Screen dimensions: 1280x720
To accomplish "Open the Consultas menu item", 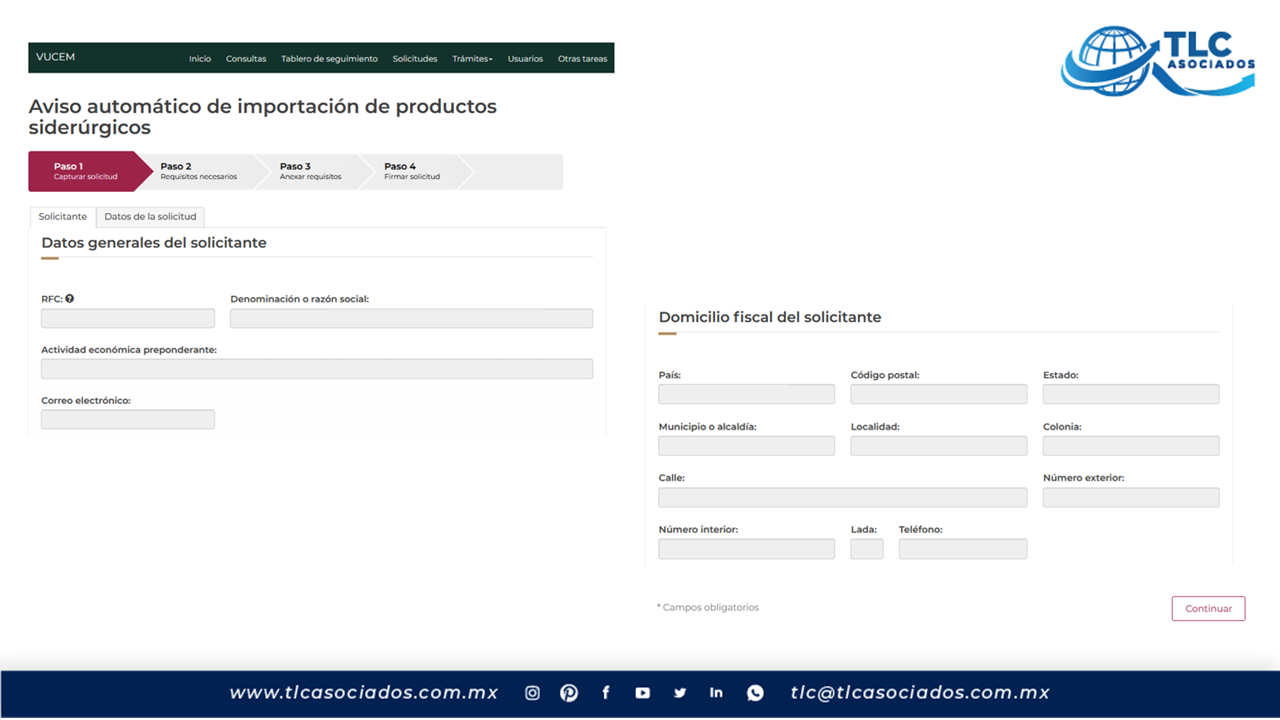I will (246, 59).
